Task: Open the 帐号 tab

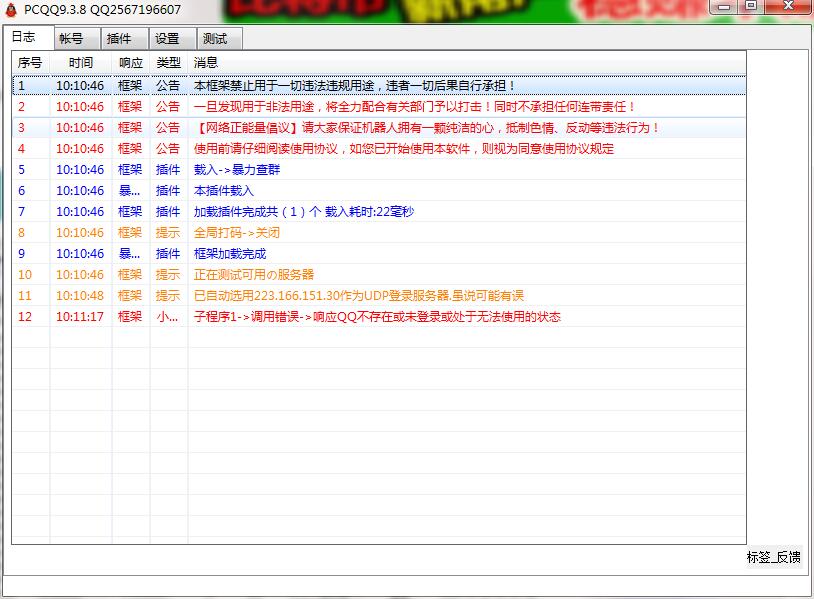Action: [71, 39]
